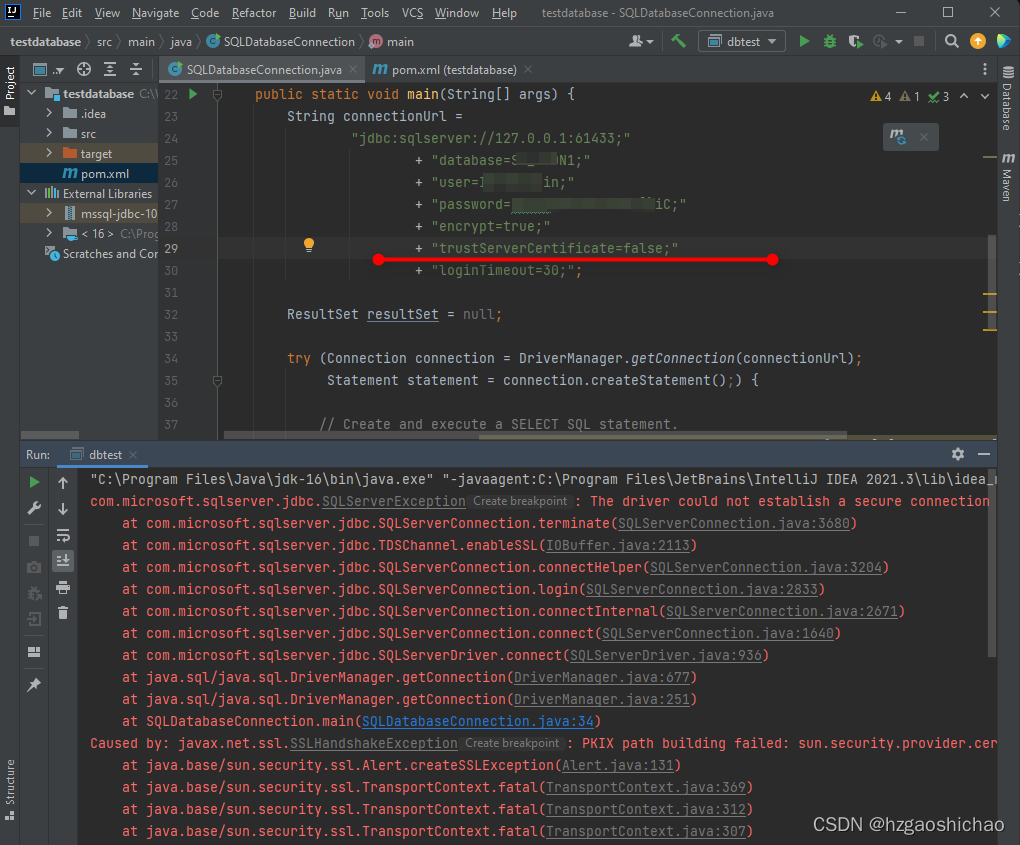
Task: Print console output icon
Action: click(x=63, y=587)
